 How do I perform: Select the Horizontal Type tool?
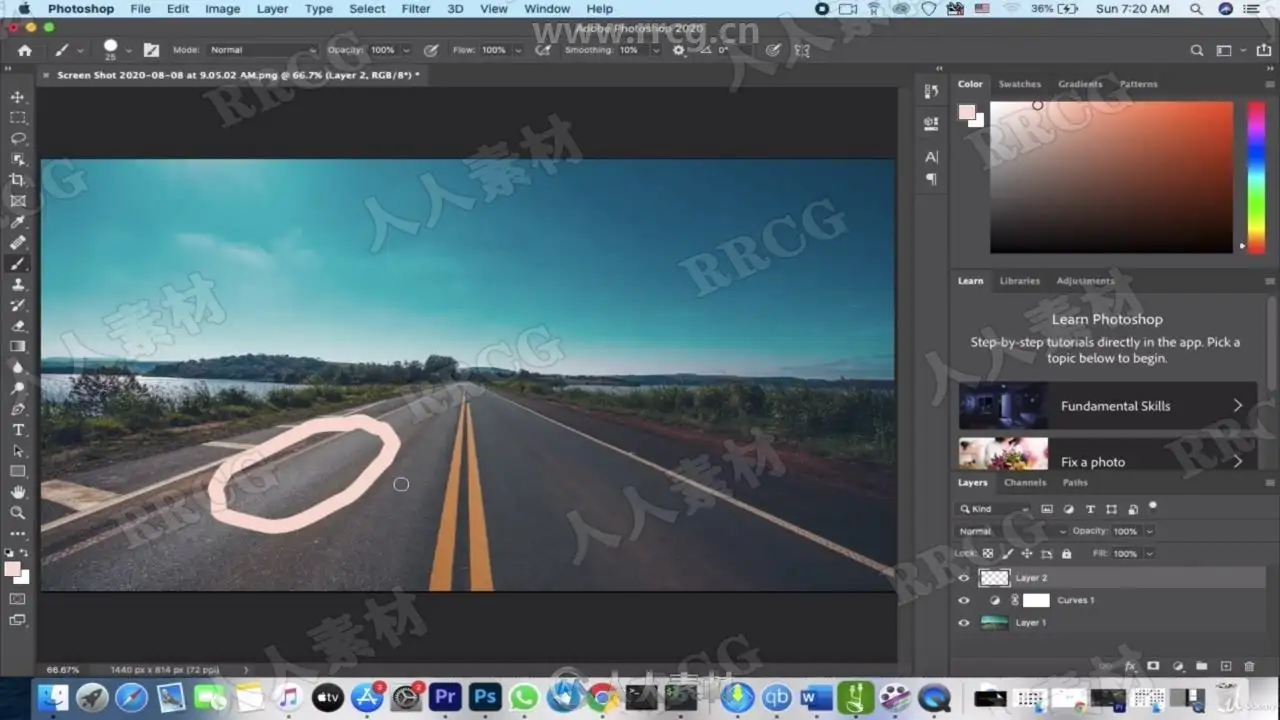coord(18,430)
